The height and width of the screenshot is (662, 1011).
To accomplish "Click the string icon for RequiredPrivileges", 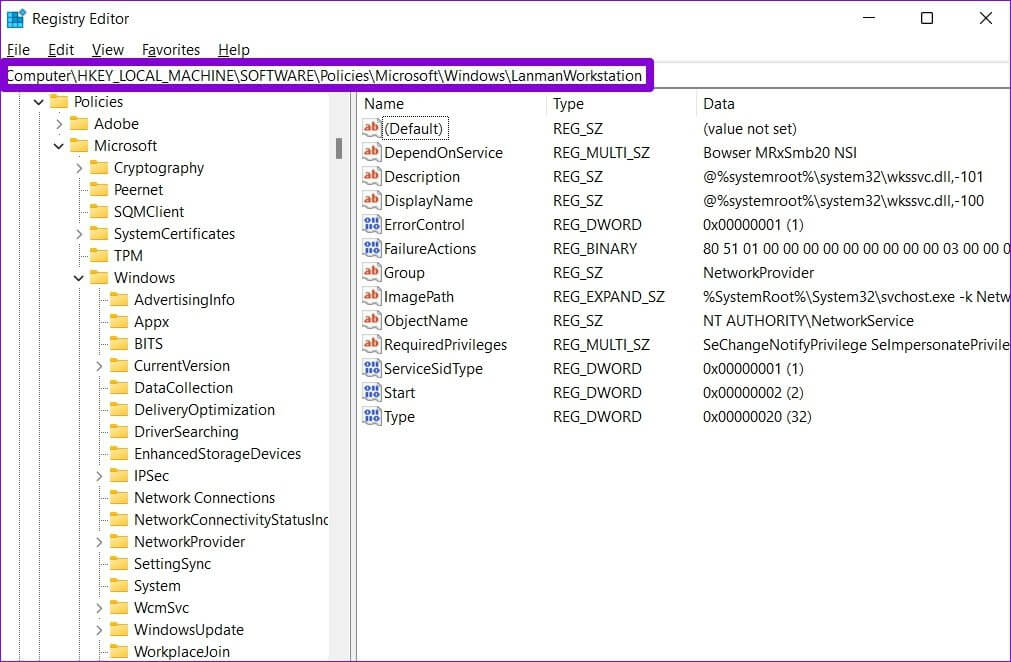I will (x=371, y=344).
